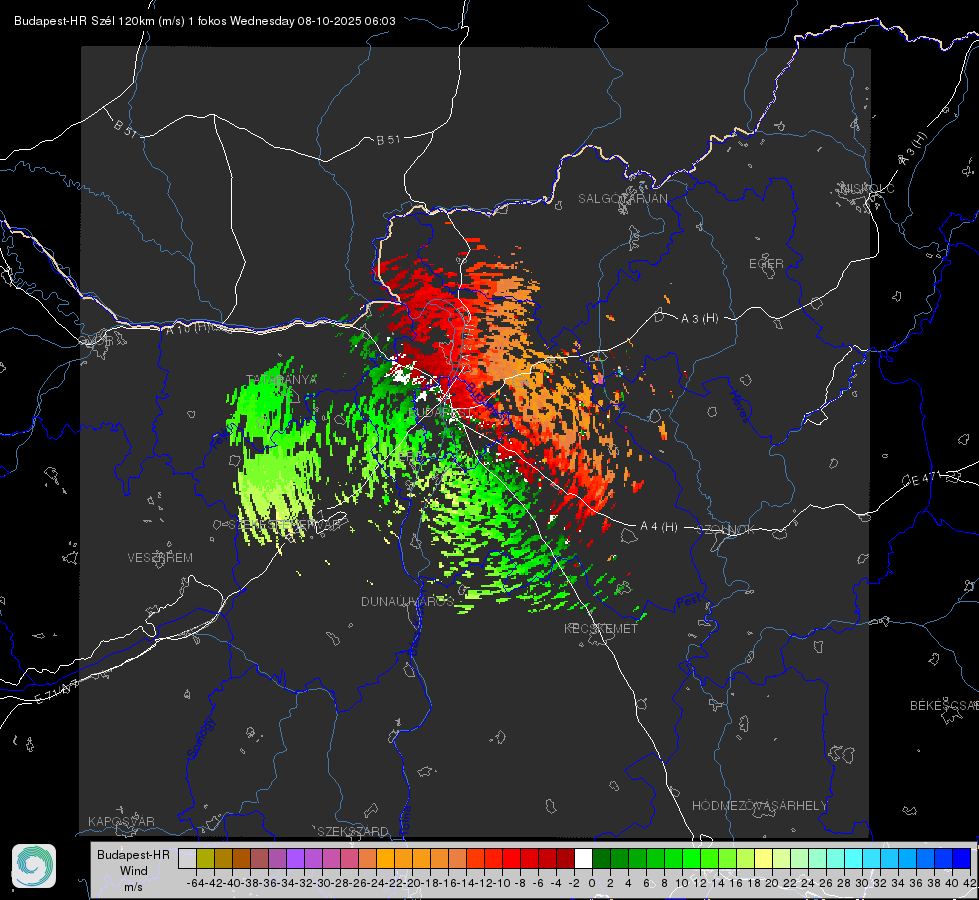Click the 10 value in the legend
This screenshot has width=979, height=900.
[682, 883]
